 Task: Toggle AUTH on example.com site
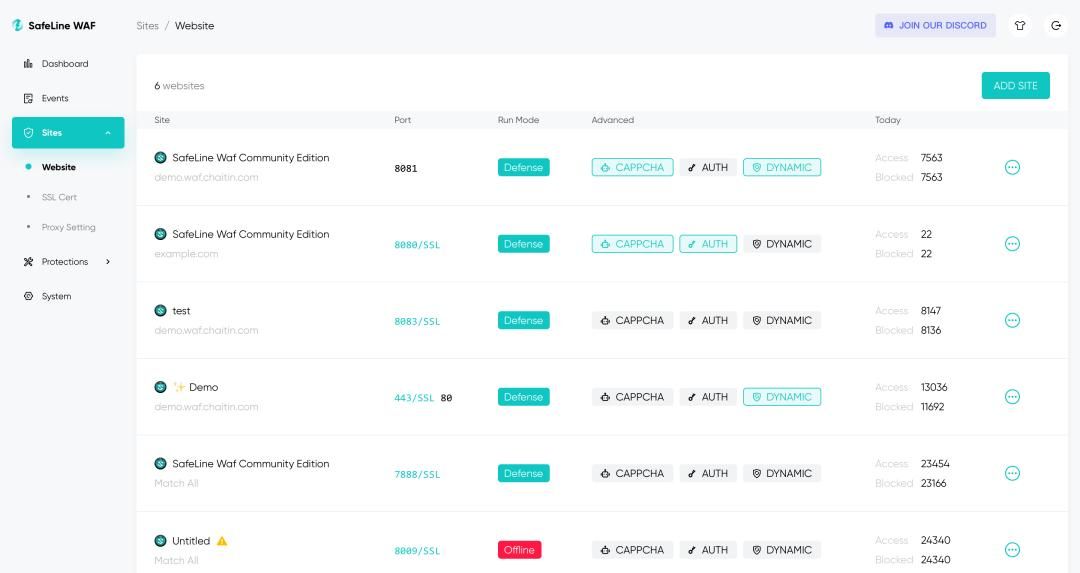coord(707,244)
